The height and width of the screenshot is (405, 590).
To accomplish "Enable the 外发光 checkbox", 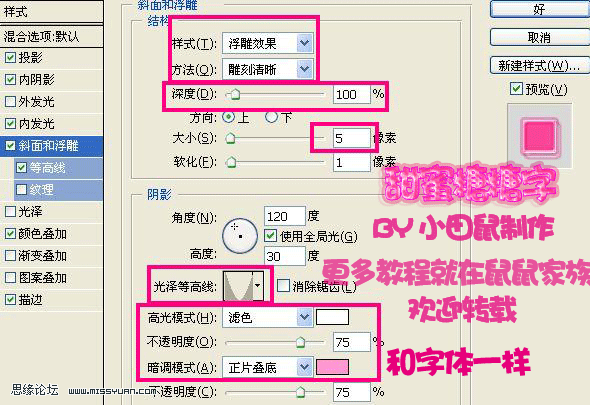I will coord(10,102).
